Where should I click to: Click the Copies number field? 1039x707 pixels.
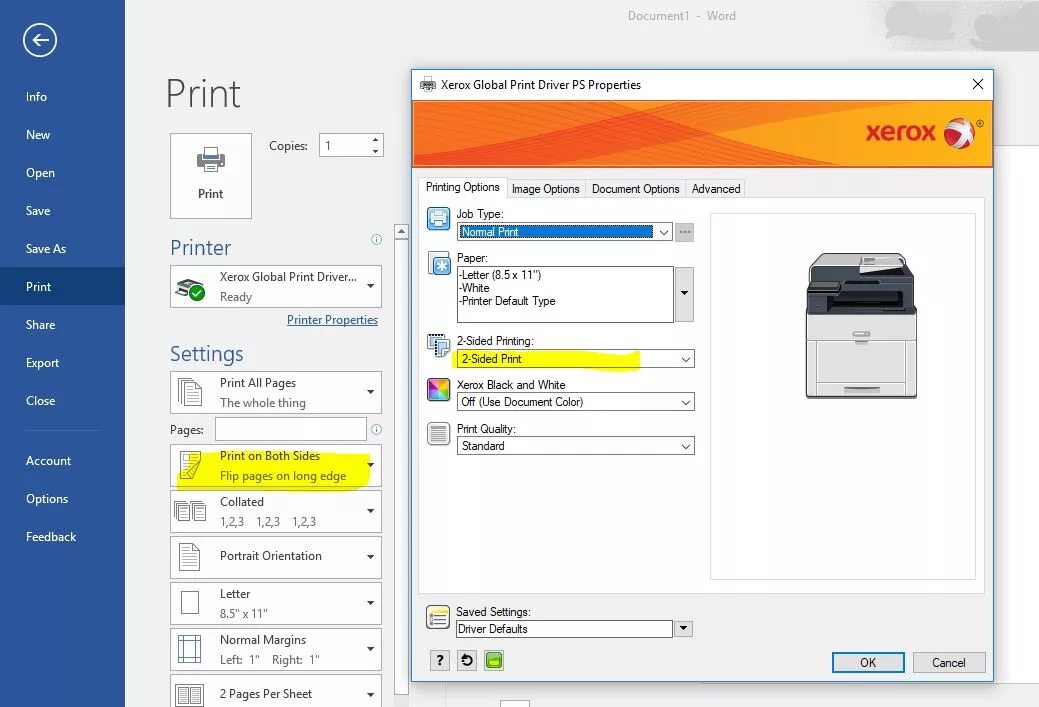(x=345, y=145)
